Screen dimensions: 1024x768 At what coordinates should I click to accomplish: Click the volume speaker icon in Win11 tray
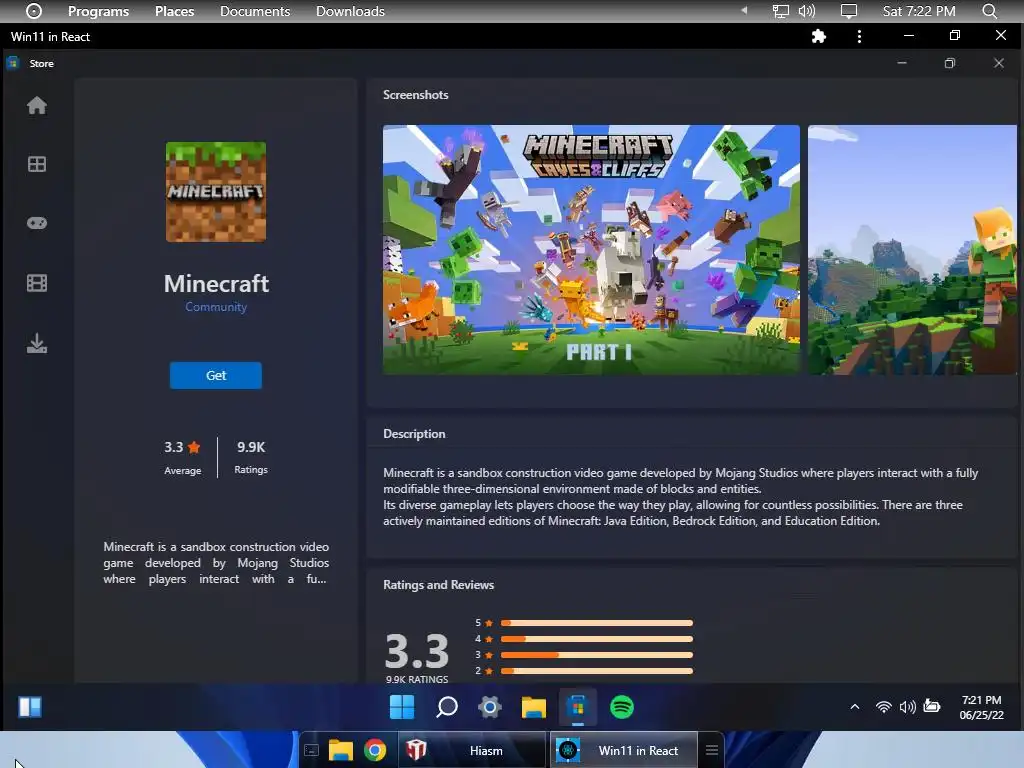coord(907,707)
